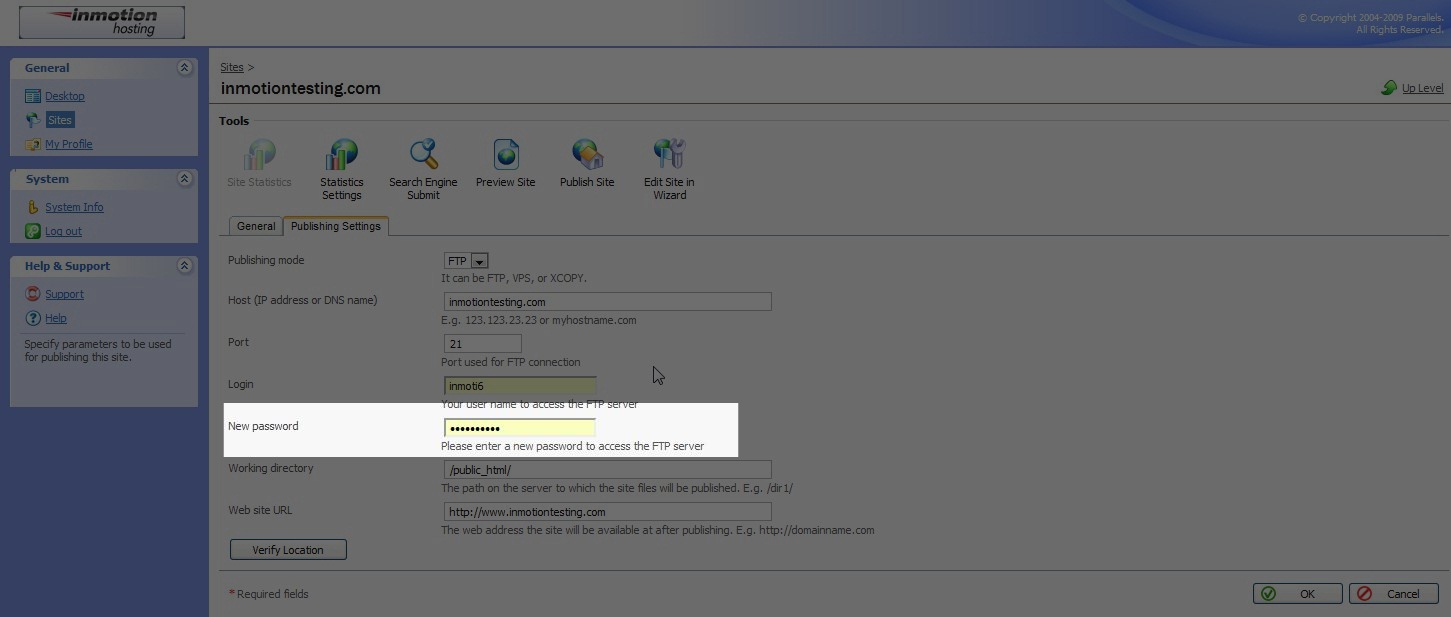Open the Desktop link in sidebar
This screenshot has height=617, width=1451.
pyautogui.click(x=65, y=96)
